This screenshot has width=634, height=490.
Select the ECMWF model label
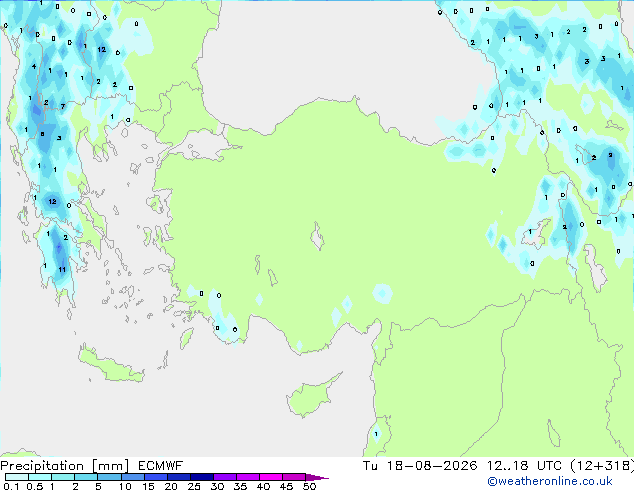pos(161,466)
